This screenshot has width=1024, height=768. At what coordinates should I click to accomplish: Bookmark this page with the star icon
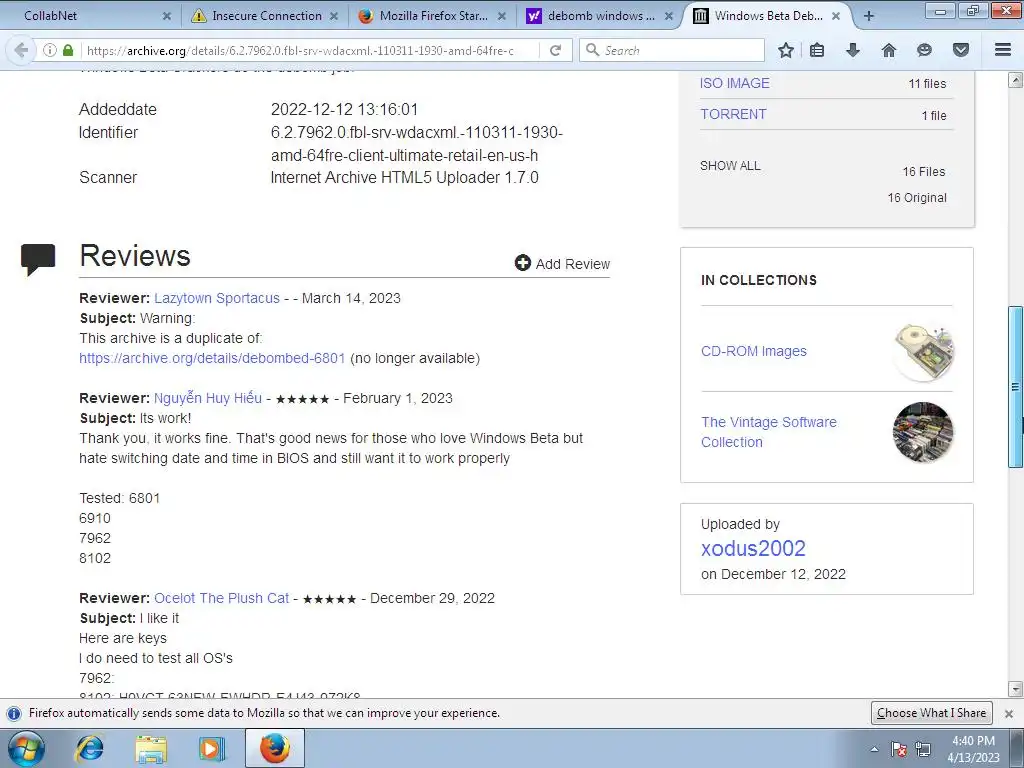click(786, 50)
